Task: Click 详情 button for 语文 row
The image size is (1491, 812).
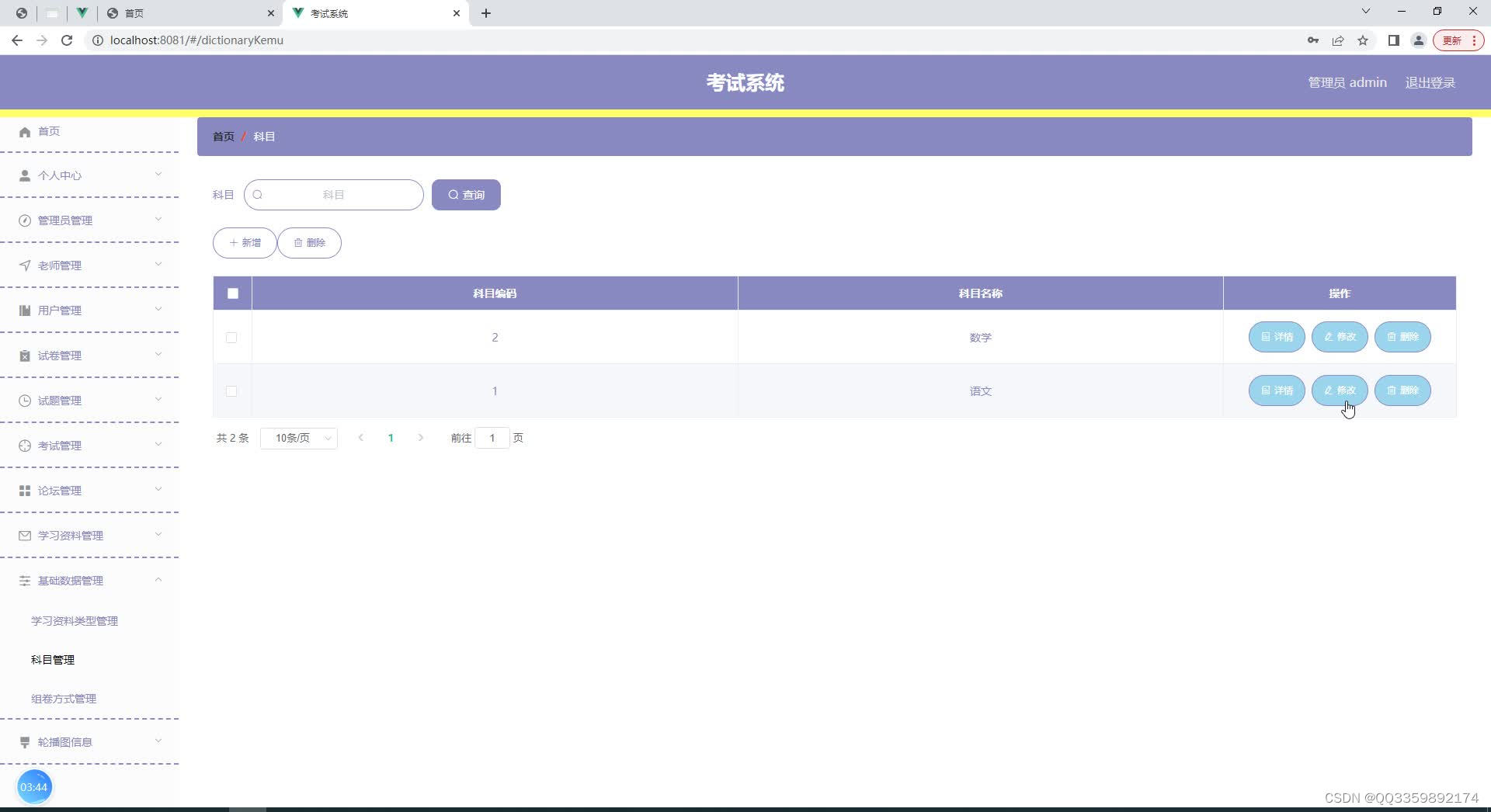Action: click(1277, 390)
